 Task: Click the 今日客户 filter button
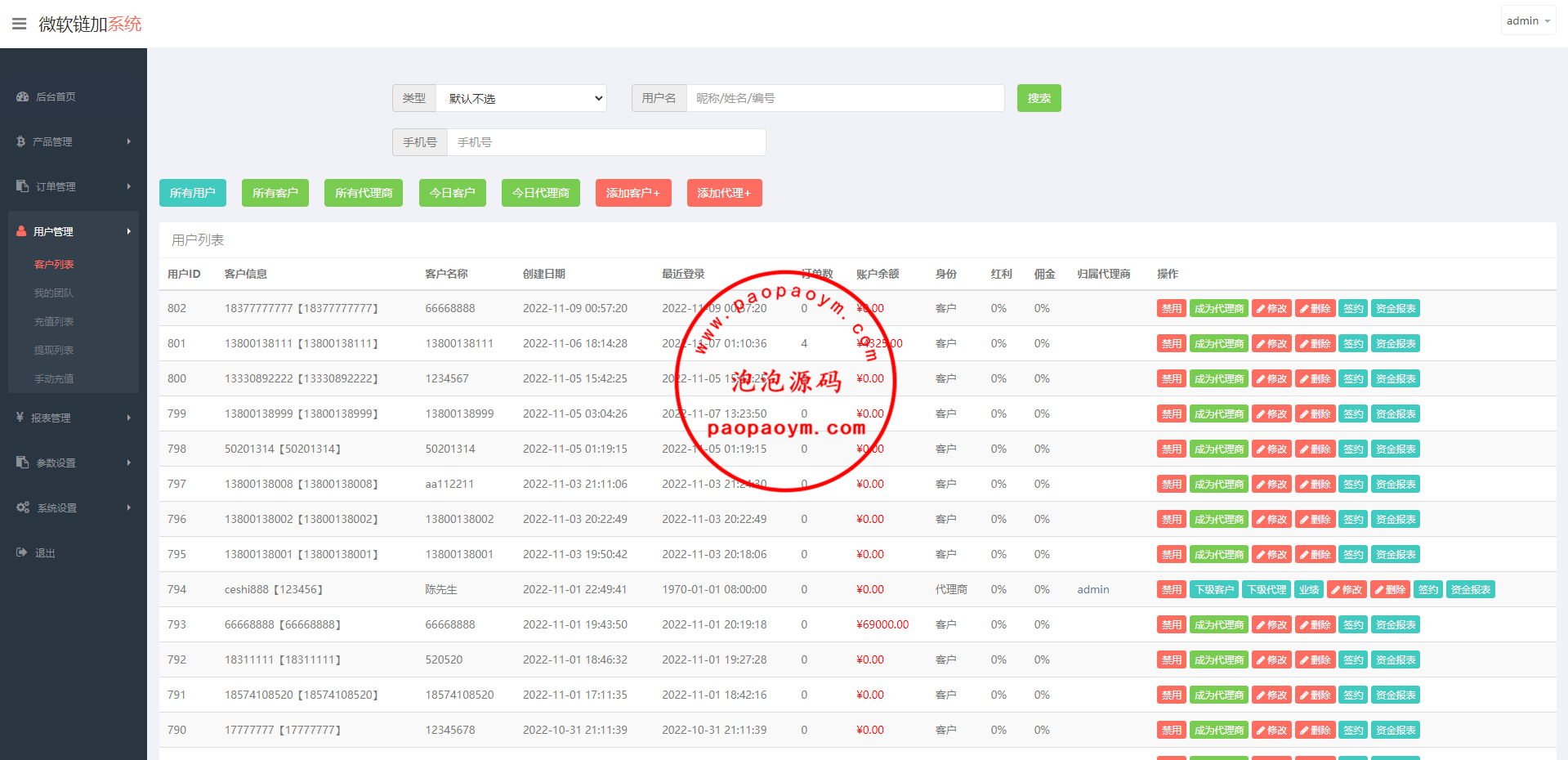453,193
